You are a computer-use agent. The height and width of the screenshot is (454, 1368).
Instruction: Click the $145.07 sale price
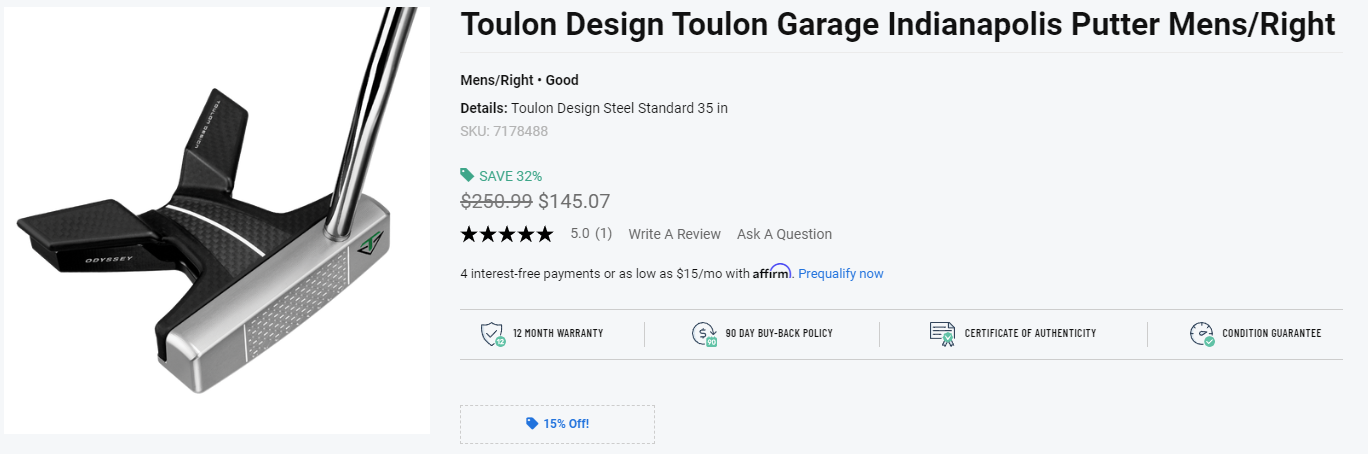(x=574, y=201)
